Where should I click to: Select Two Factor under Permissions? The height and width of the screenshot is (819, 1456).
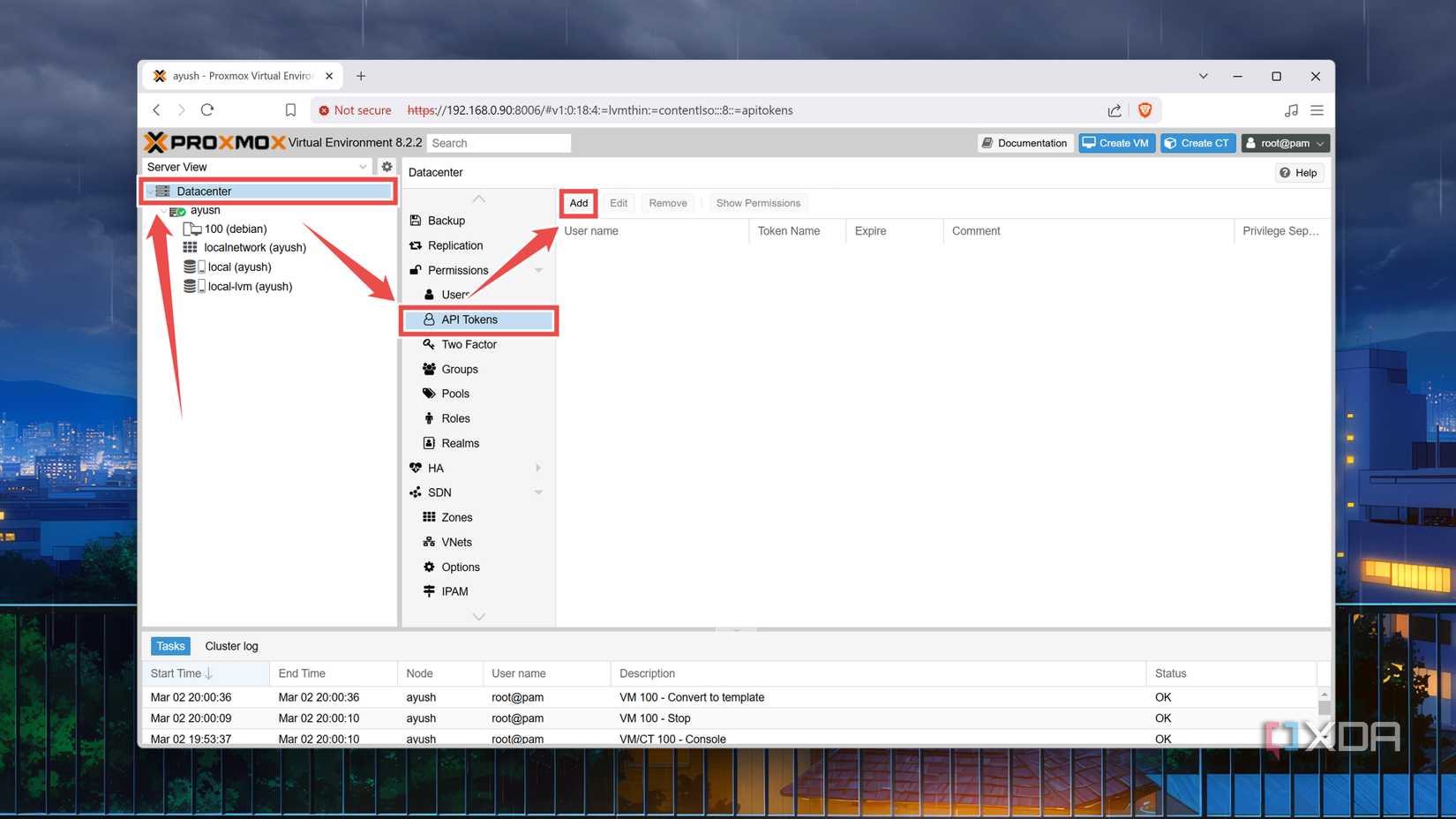(468, 344)
